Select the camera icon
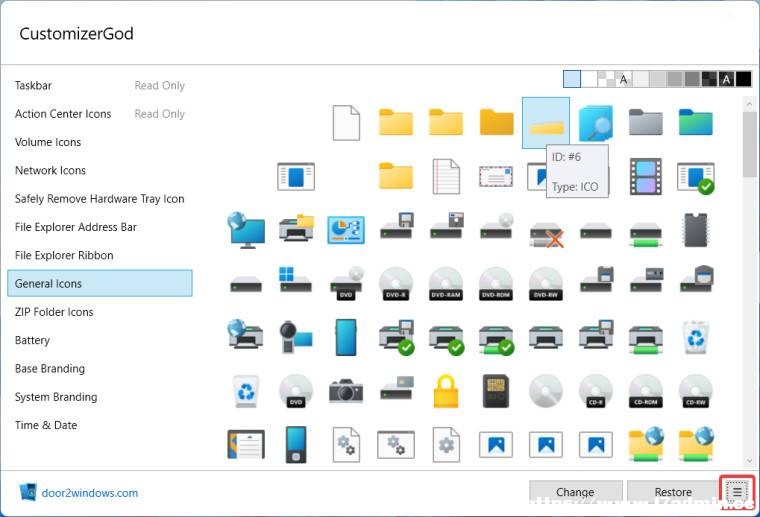The width and height of the screenshot is (760, 517). [x=346, y=391]
